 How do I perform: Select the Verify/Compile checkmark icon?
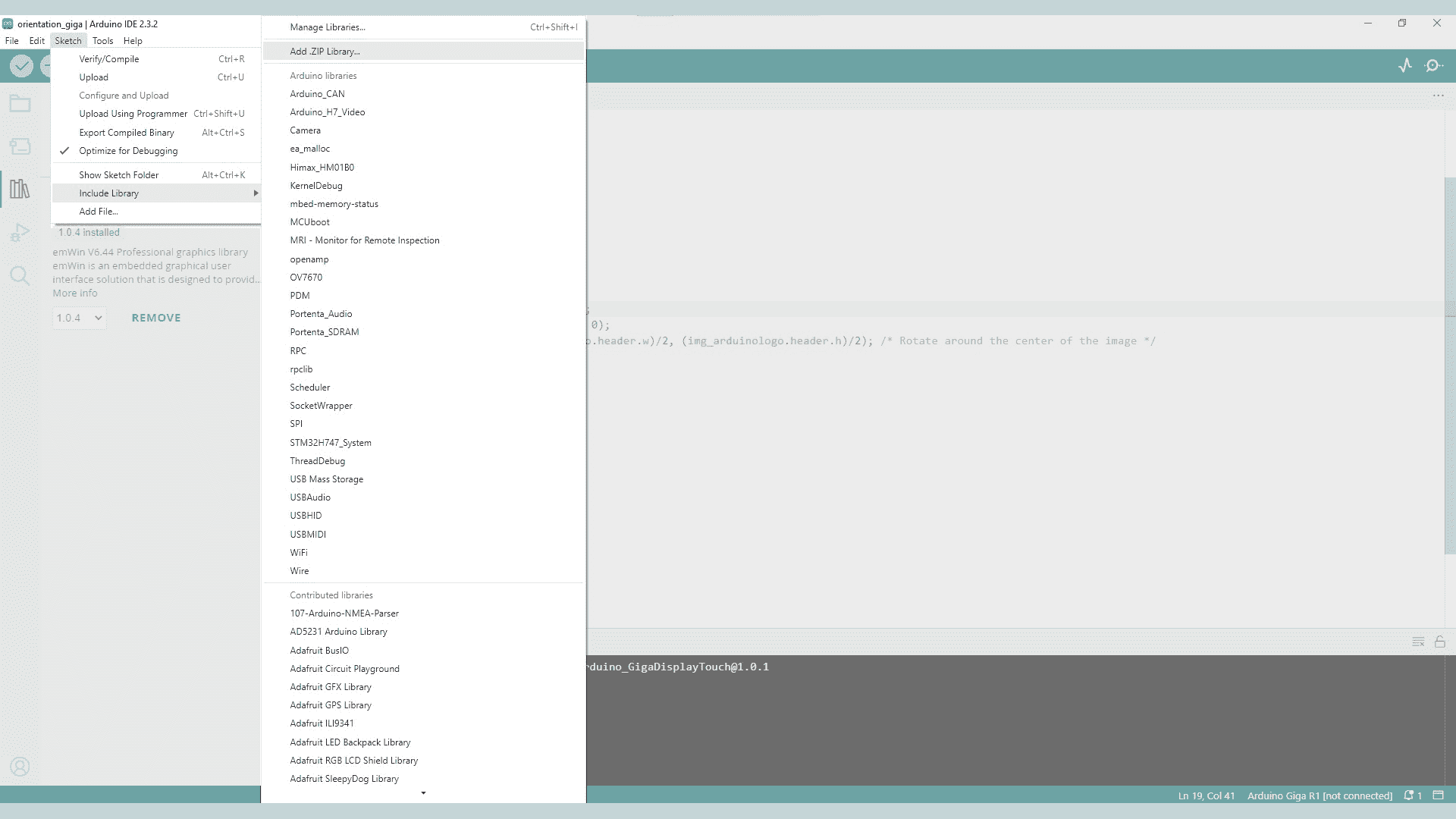pyautogui.click(x=20, y=66)
